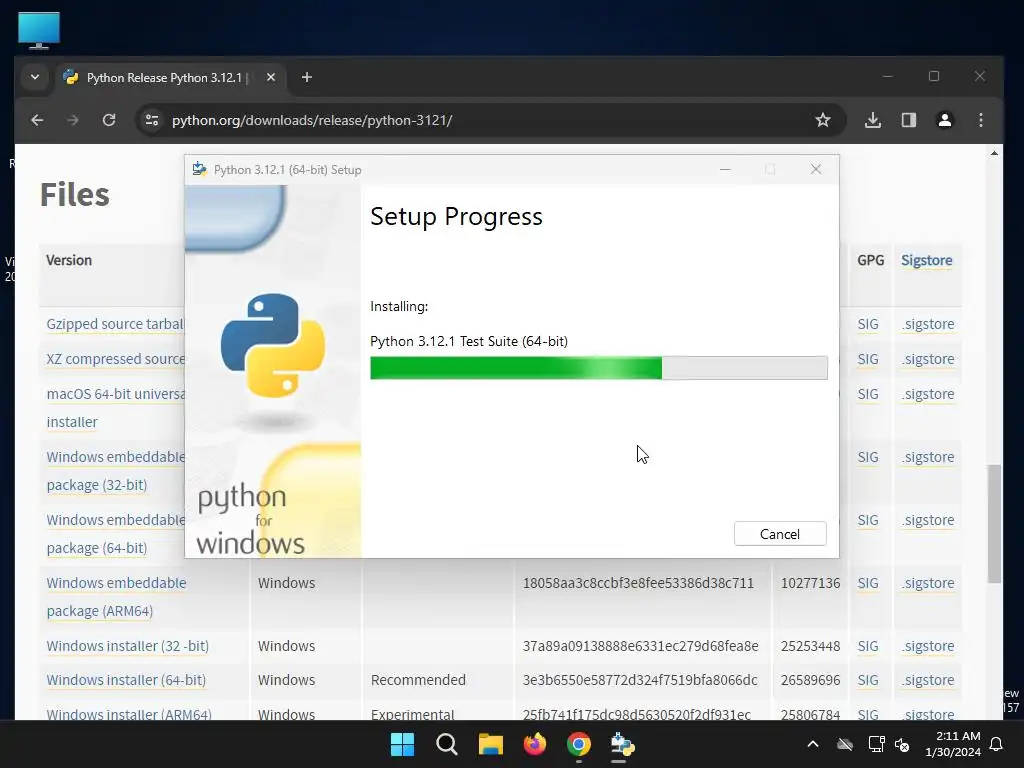
Task: Show hidden system tray icons
Action: click(812, 744)
